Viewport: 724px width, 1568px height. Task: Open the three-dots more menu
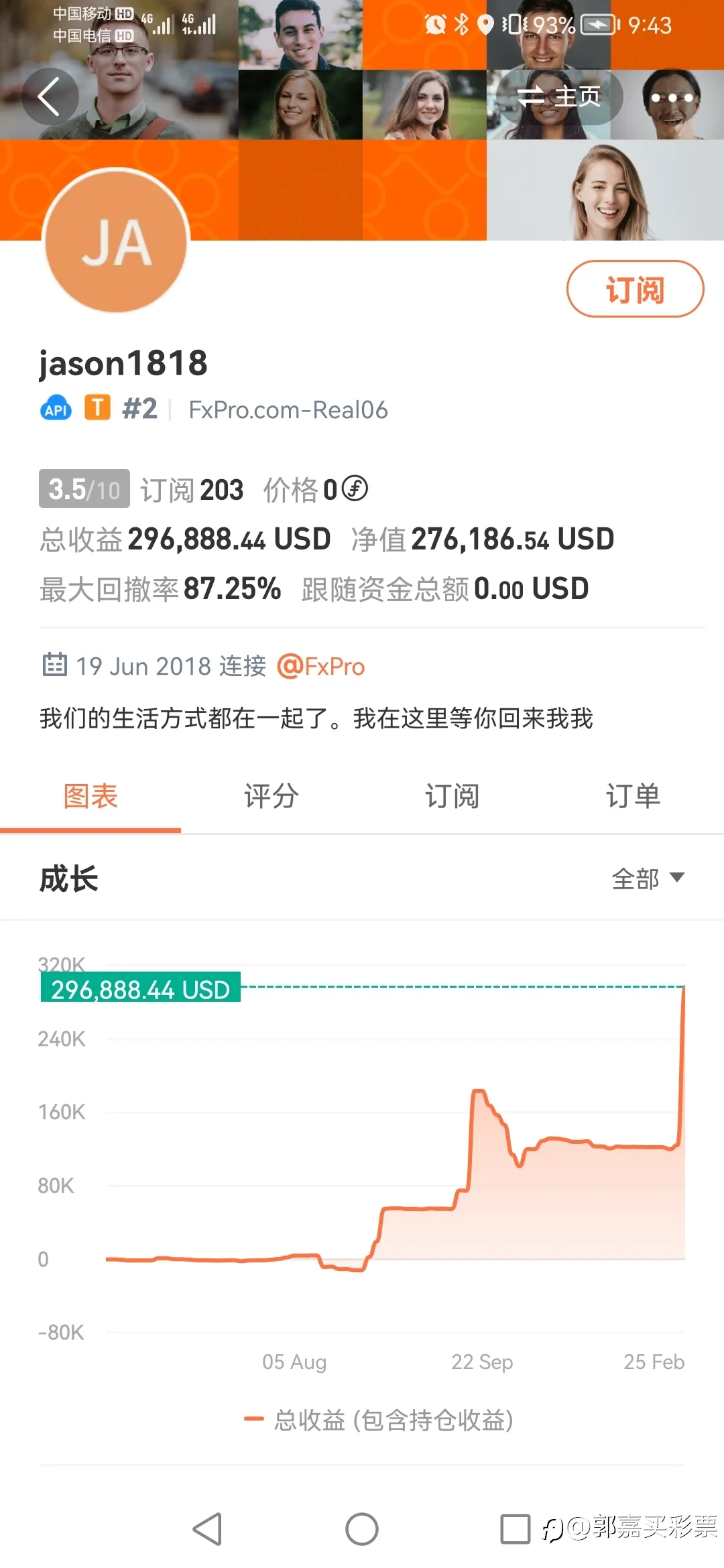(x=671, y=98)
